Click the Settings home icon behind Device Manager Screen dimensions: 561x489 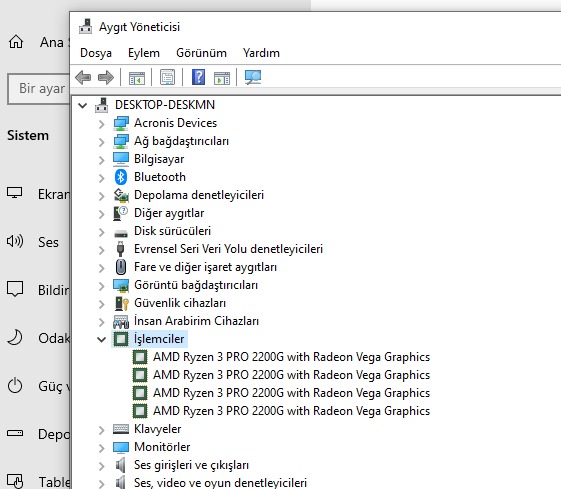(16, 42)
